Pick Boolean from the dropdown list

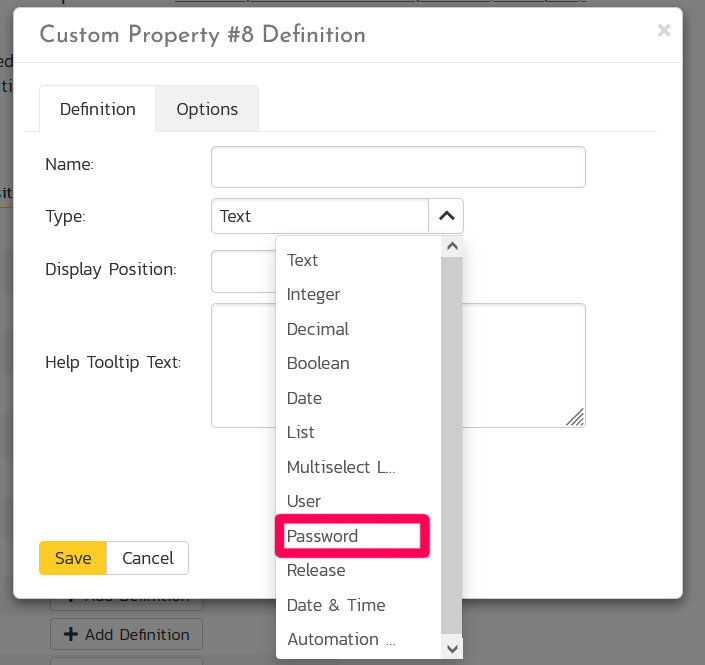coord(318,363)
